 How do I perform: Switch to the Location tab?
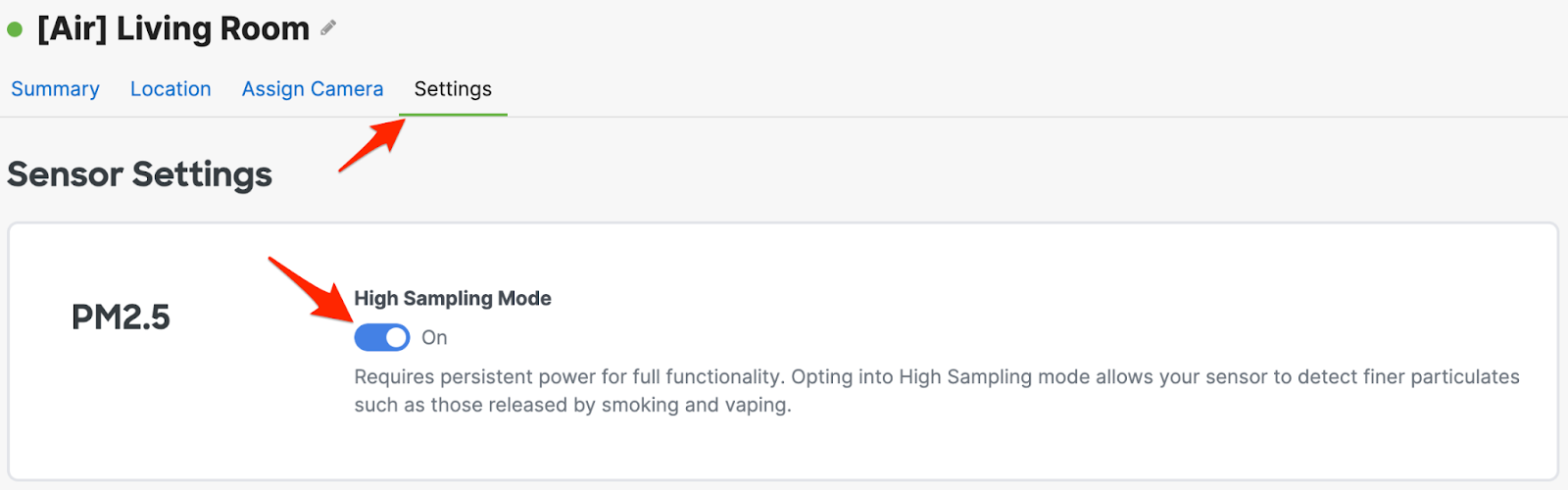[x=171, y=89]
